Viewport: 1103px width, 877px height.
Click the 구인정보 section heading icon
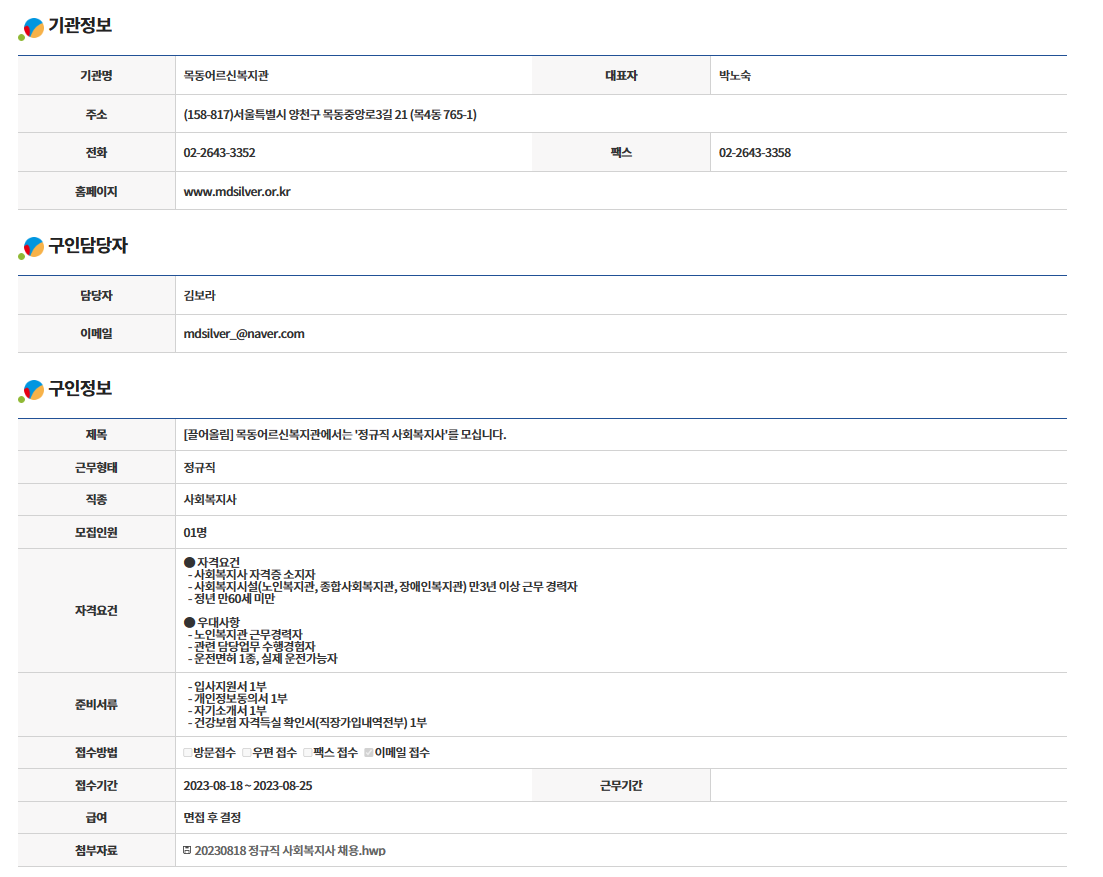pos(32,390)
